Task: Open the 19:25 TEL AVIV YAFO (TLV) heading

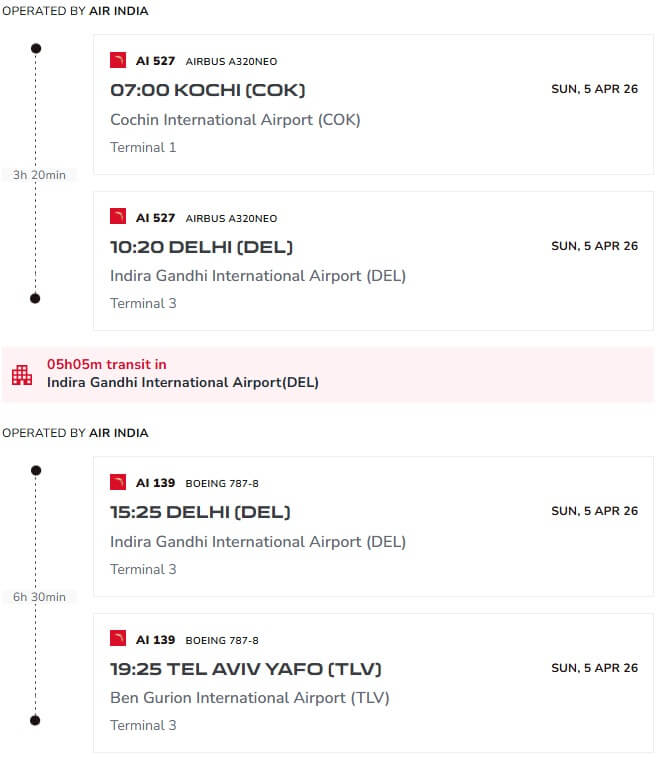Action: (x=246, y=668)
